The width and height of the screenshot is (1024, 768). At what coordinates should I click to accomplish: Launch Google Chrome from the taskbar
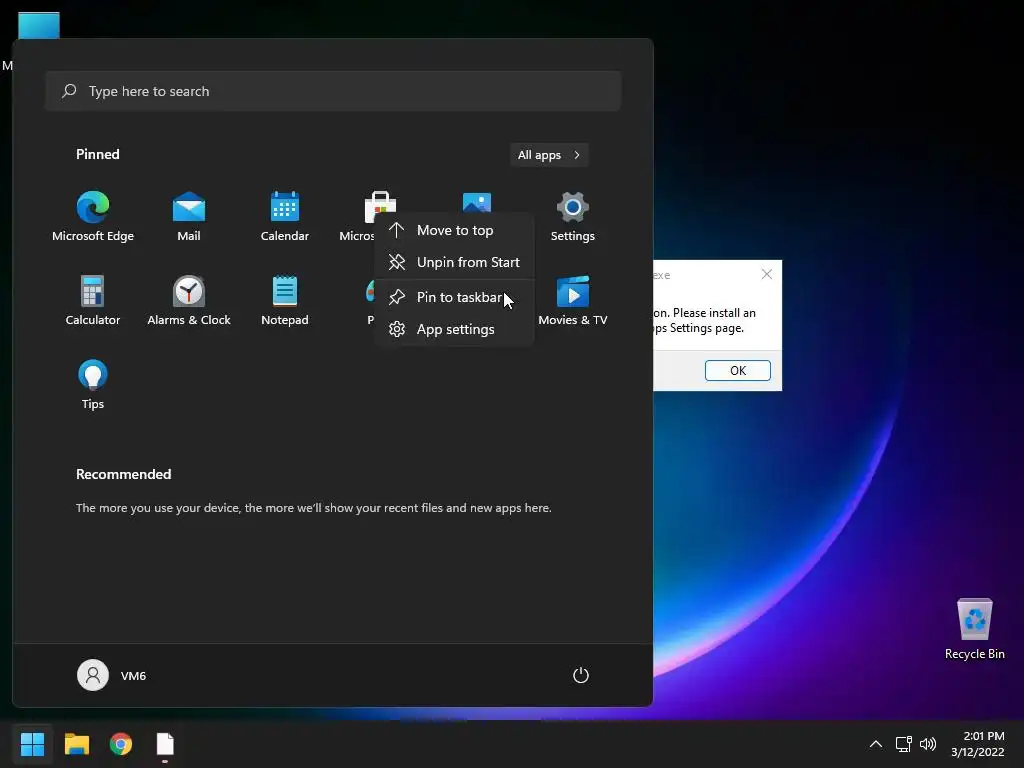pos(121,744)
